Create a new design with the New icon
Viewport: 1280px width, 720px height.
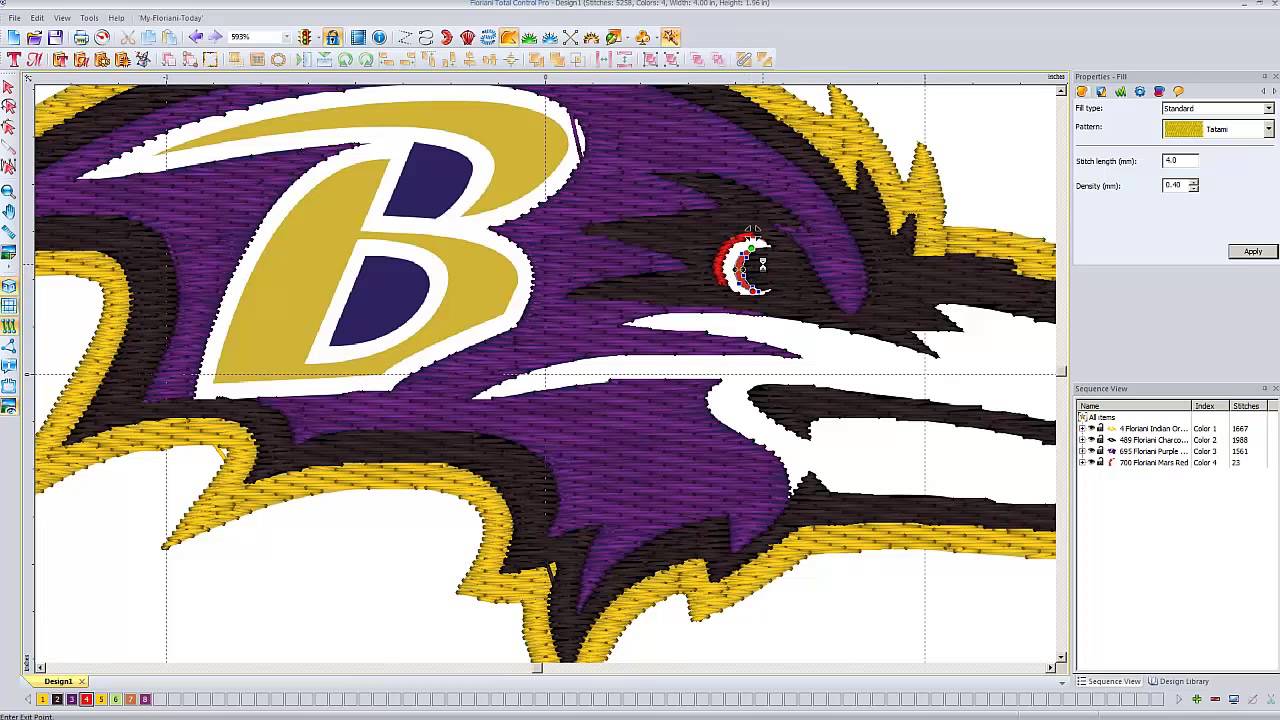point(14,37)
